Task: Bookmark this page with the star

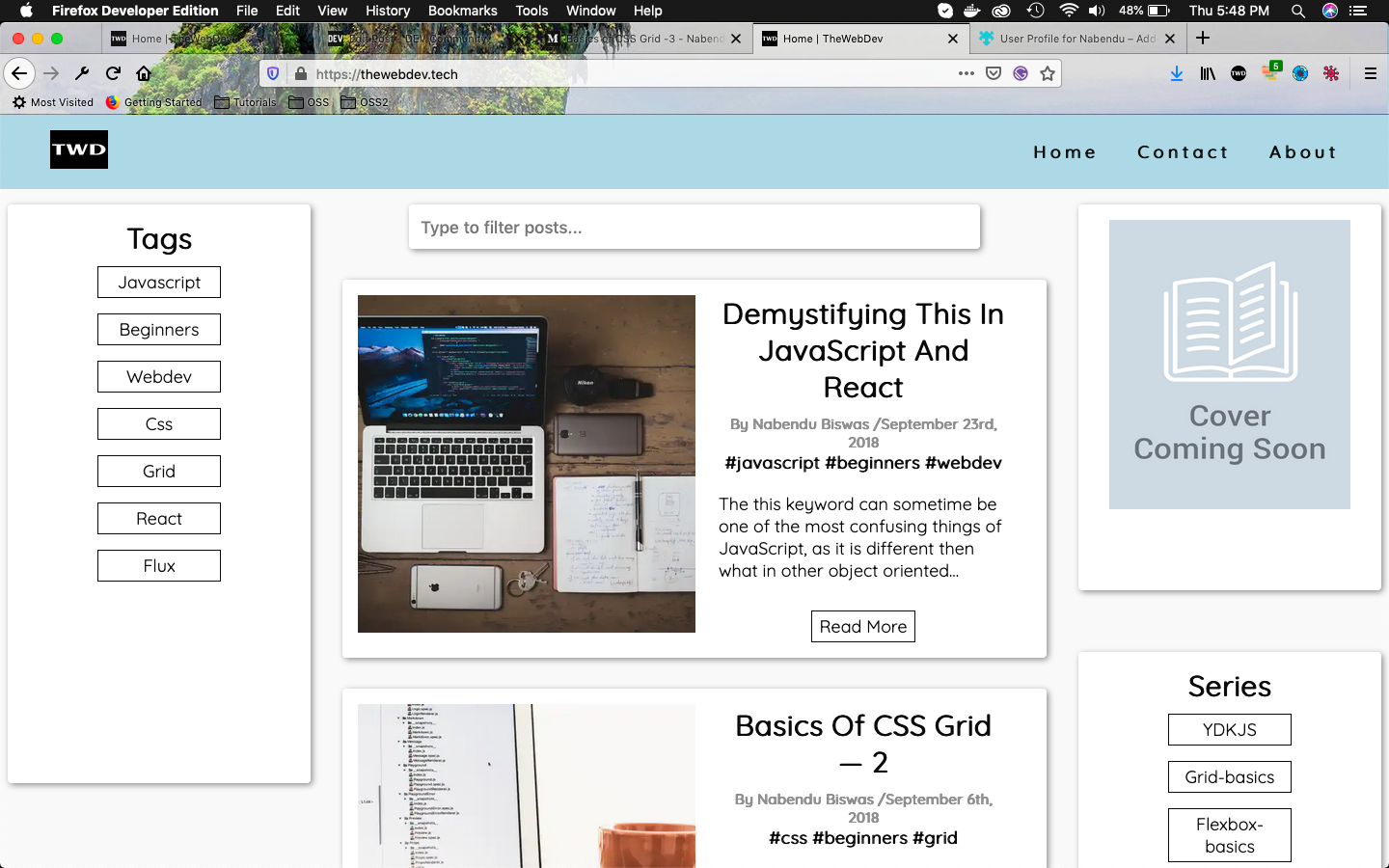Action: pos(1048,73)
